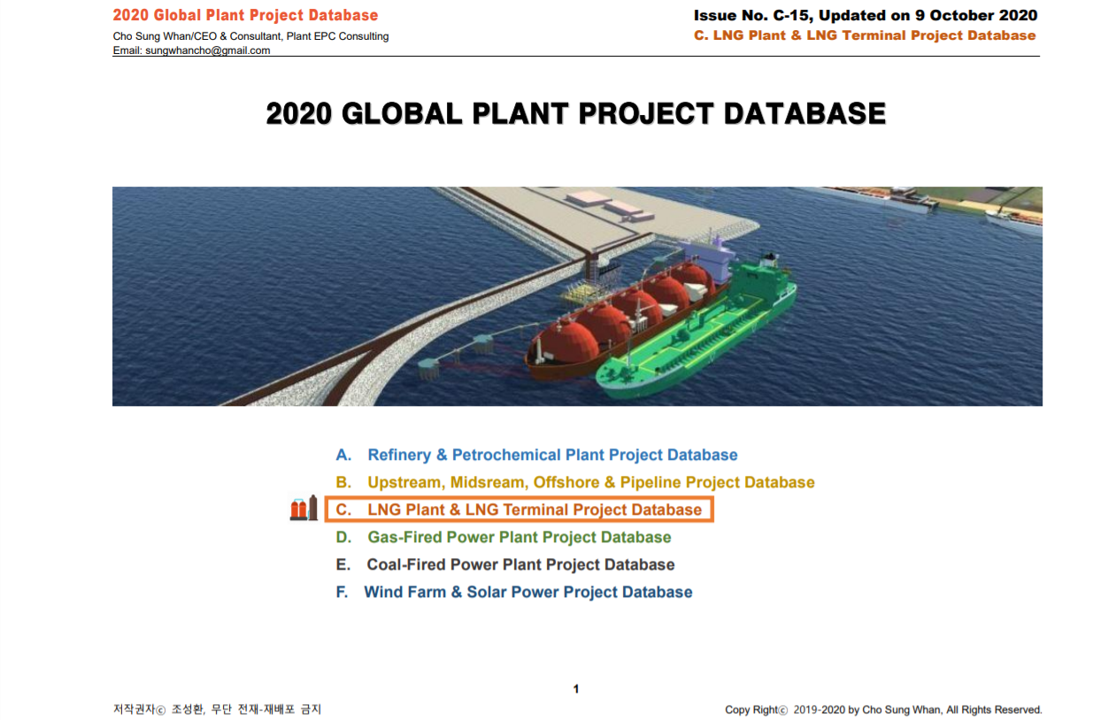
Task: Click the red header 2020 Global Plant Project Database
Action: 246,15
